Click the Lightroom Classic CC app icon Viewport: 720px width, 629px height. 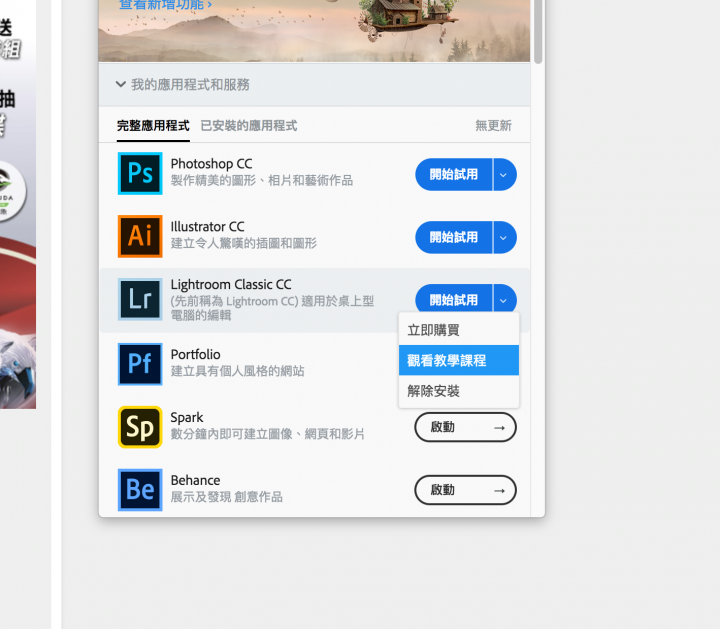tap(140, 299)
